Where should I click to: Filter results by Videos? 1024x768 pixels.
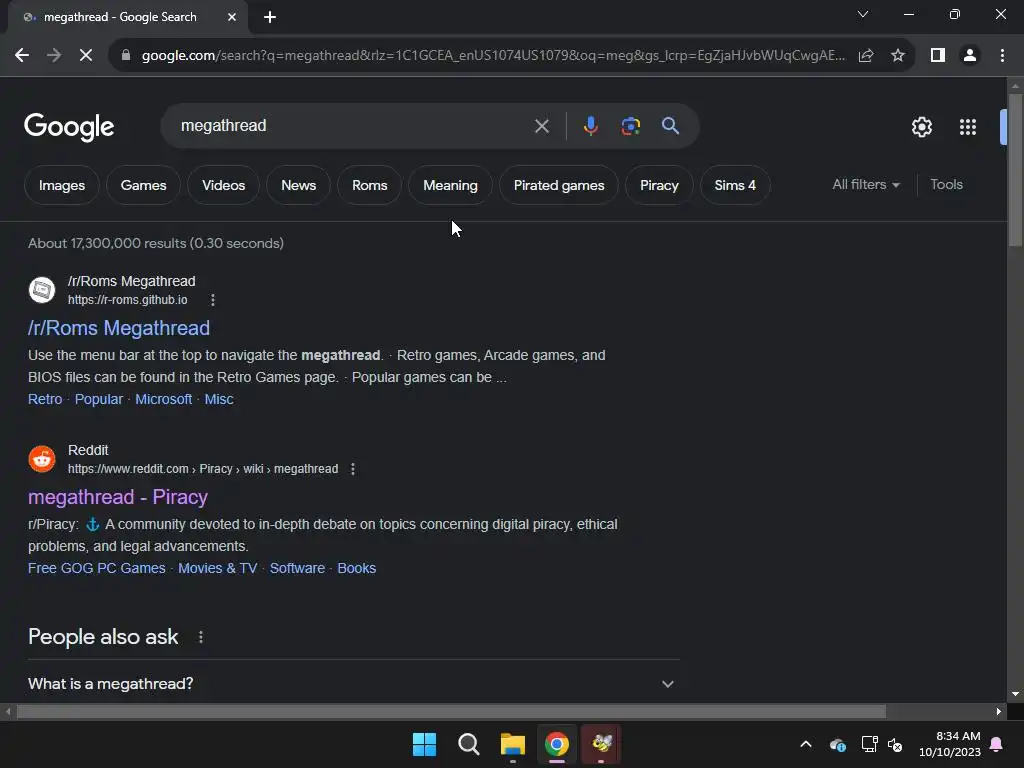(223, 185)
